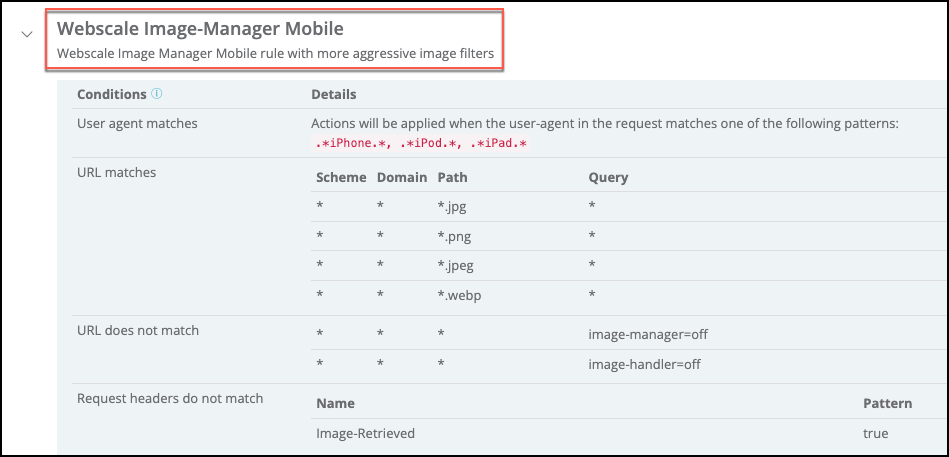949x457 pixels.
Task: Select the User agent matches condition row
Action: pyautogui.click(x=137, y=123)
